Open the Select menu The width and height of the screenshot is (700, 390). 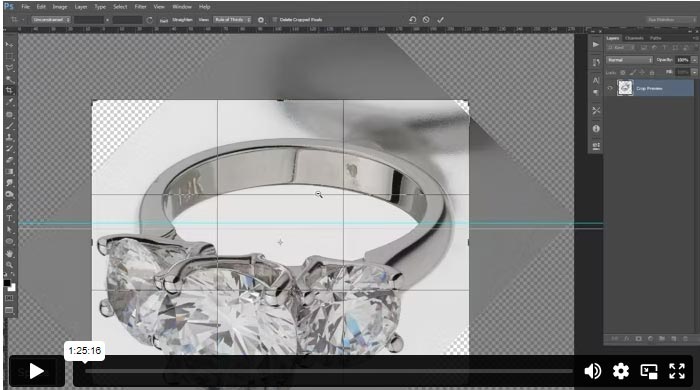(120, 7)
